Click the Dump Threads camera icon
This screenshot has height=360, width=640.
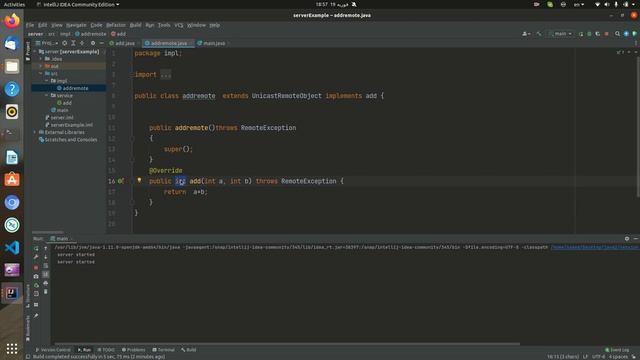pos(36,276)
